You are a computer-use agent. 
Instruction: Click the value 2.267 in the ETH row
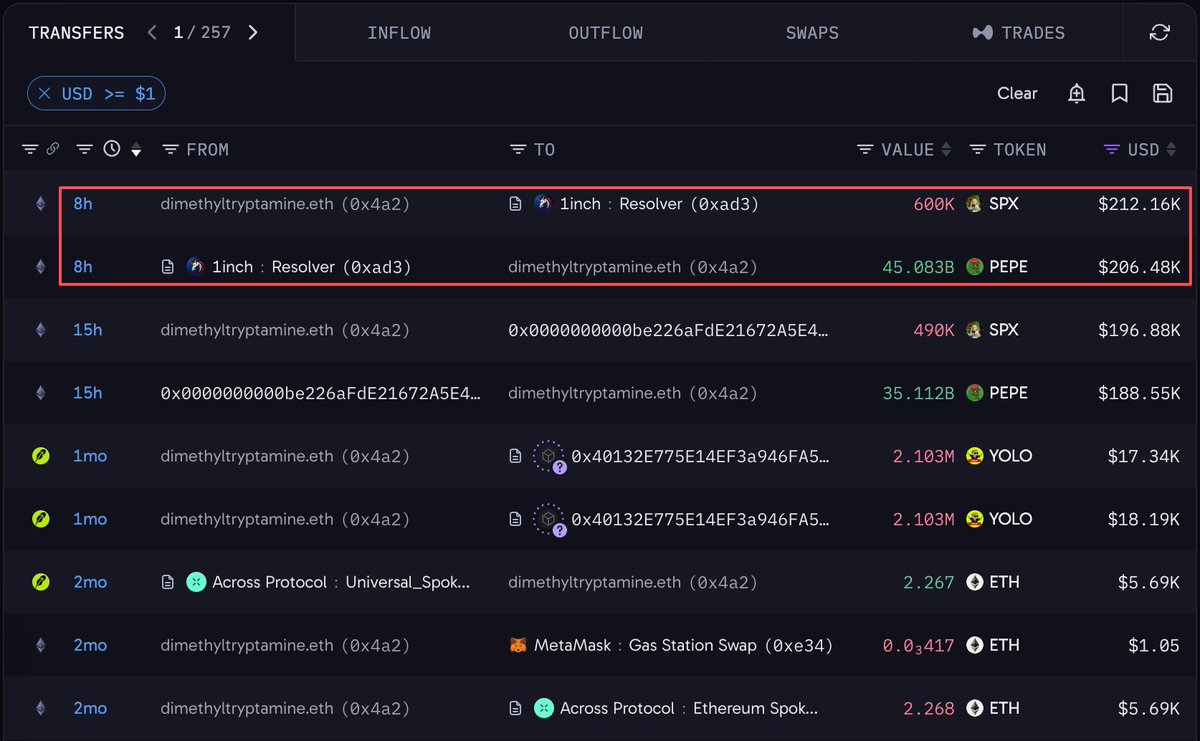click(x=929, y=582)
